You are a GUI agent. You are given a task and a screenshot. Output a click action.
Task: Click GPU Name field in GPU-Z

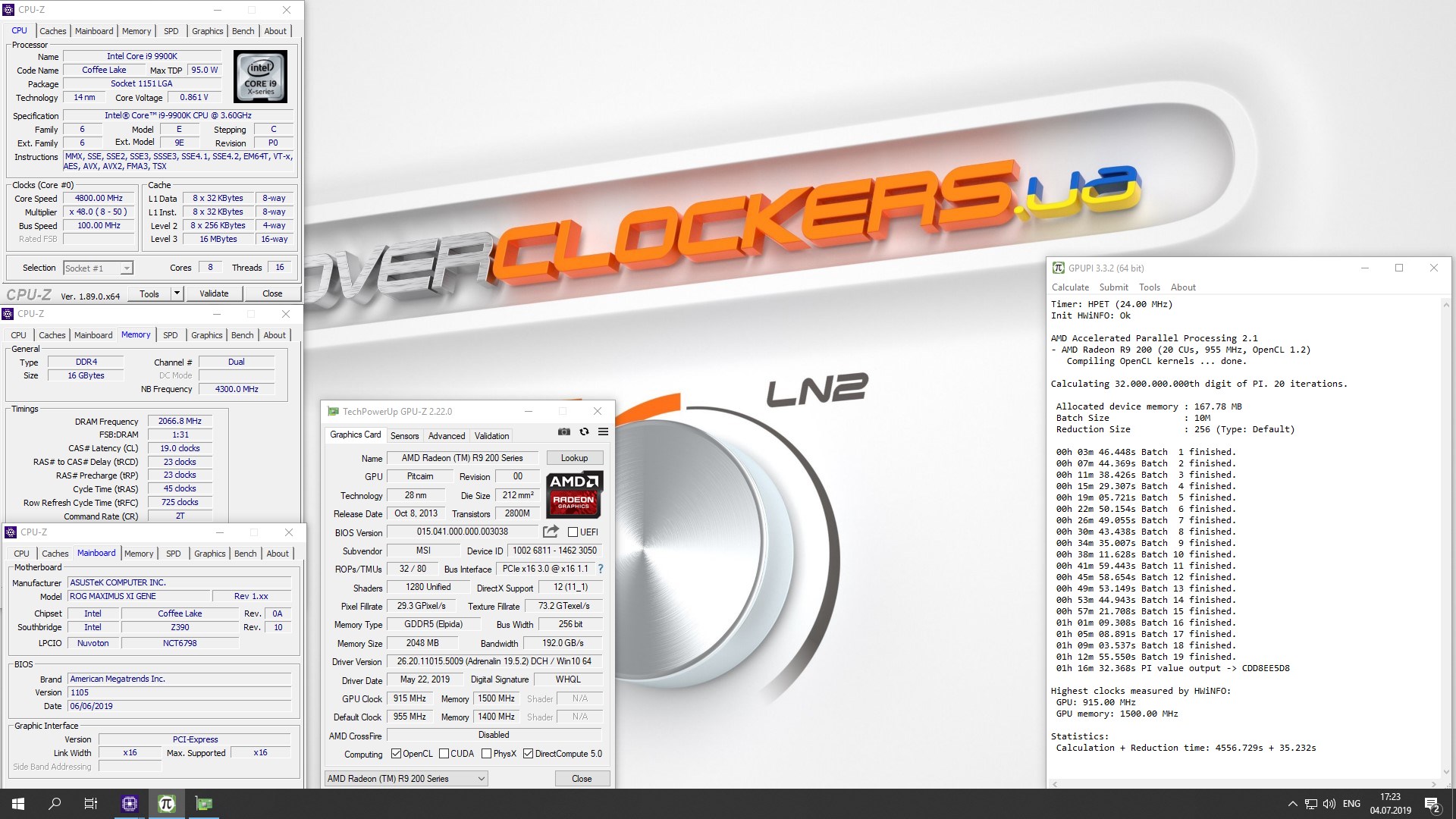pos(462,458)
